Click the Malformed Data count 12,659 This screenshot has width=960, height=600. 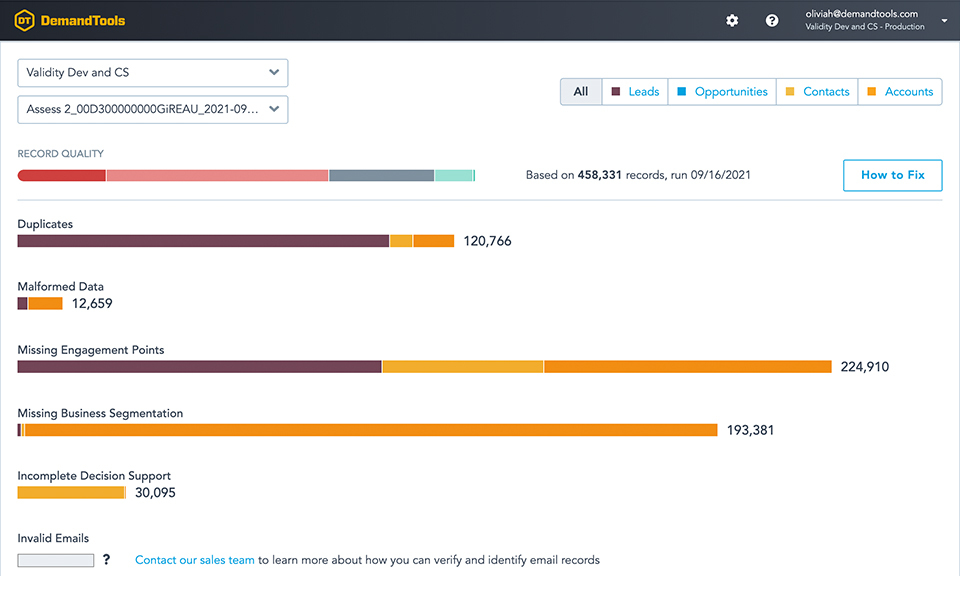coord(92,304)
